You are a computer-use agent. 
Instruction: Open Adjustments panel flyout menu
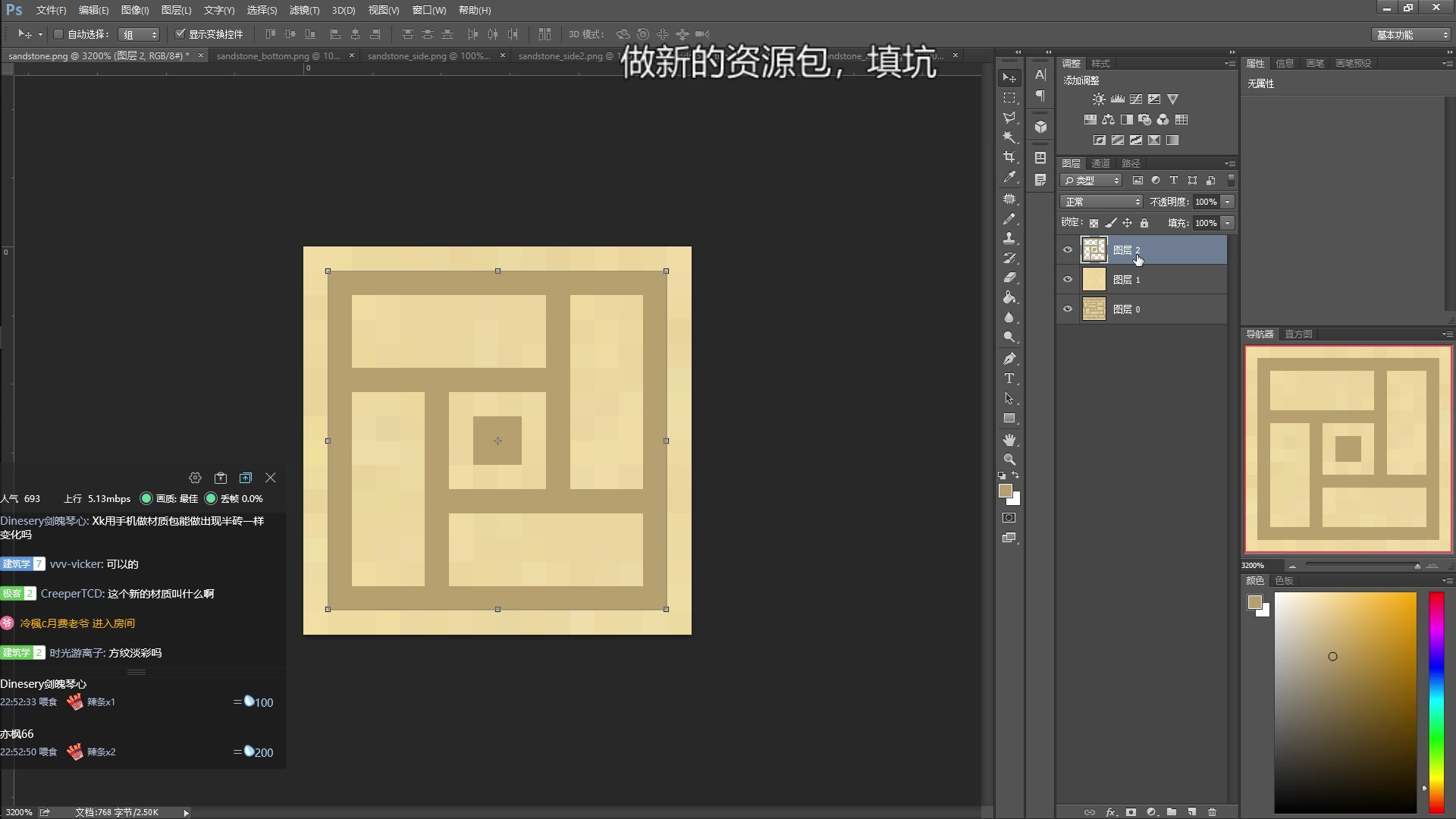coord(1230,64)
